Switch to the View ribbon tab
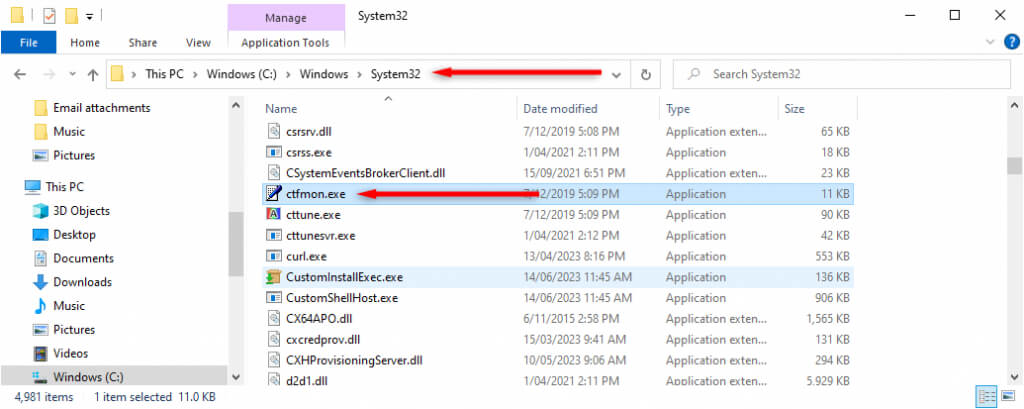Screen dimensions: 1024x409 pos(198,43)
